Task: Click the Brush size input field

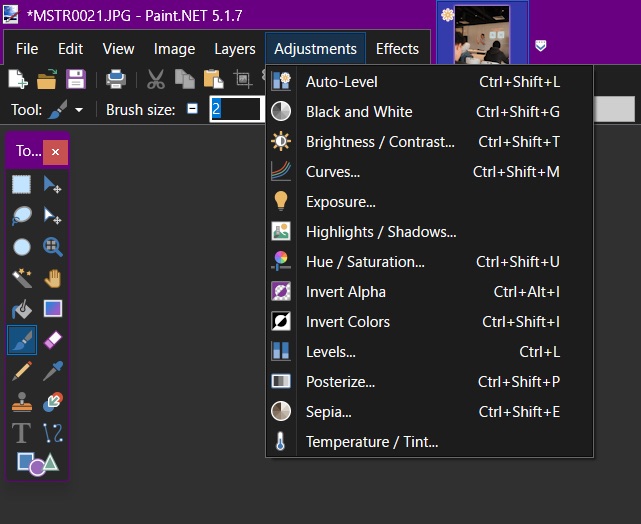Action: [235, 109]
